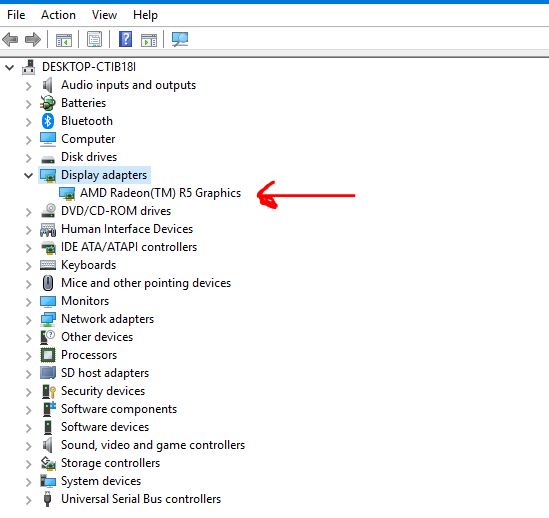
Task: Open the File menu
Action: tap(16, 15)
